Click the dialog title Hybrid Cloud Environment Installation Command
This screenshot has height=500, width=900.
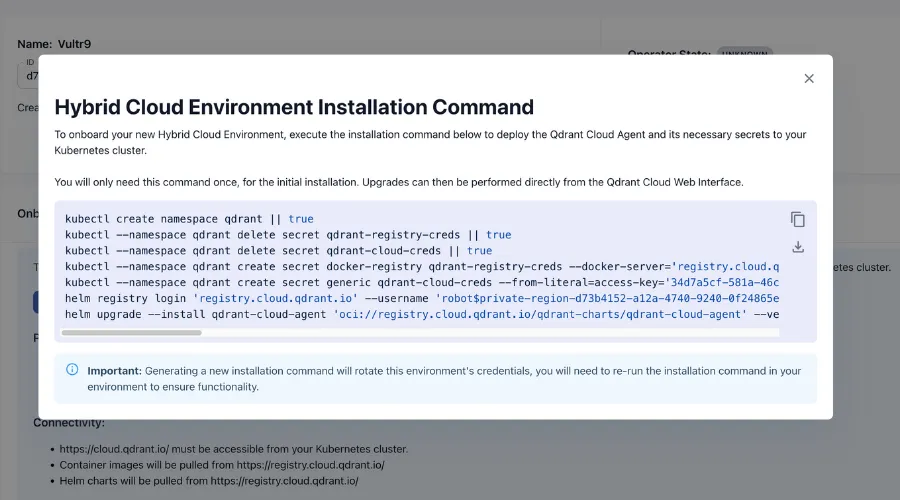(x=294, y=107)
